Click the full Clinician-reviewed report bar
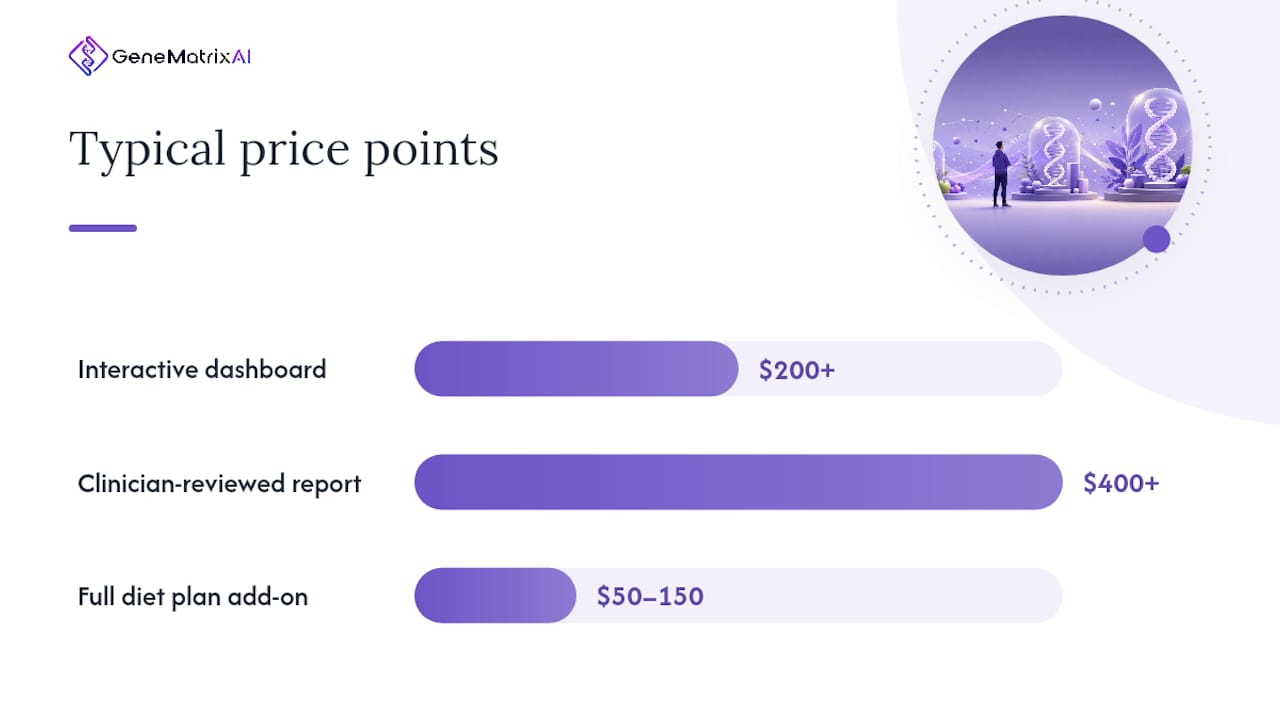This screenshot has width=1280, height=720. 738,482
